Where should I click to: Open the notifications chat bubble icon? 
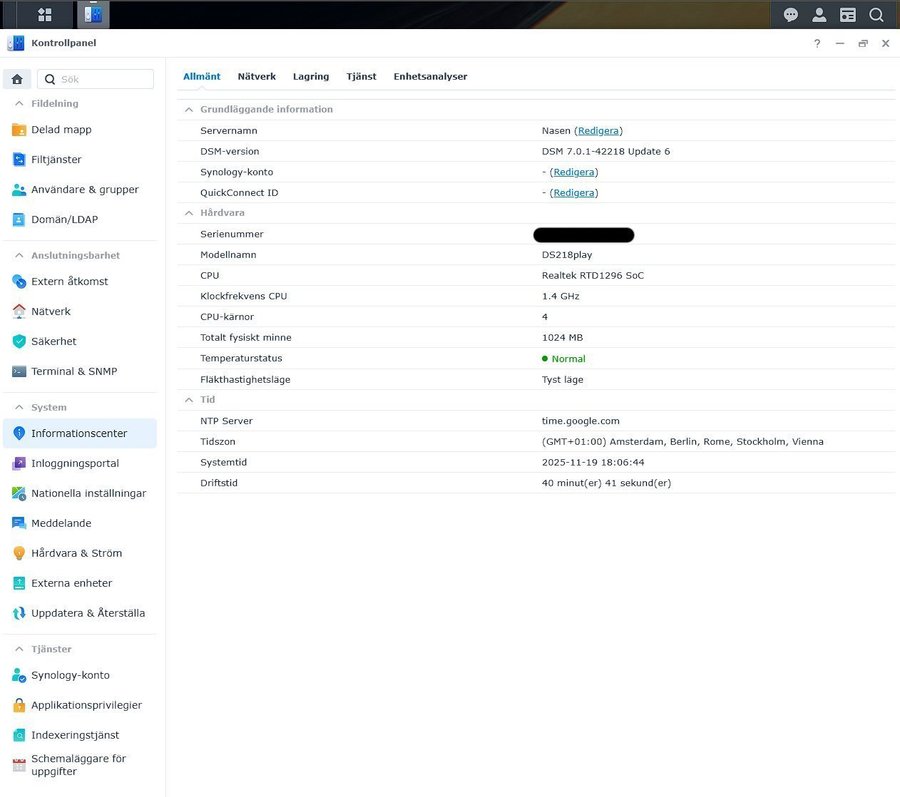coord(791,15)
